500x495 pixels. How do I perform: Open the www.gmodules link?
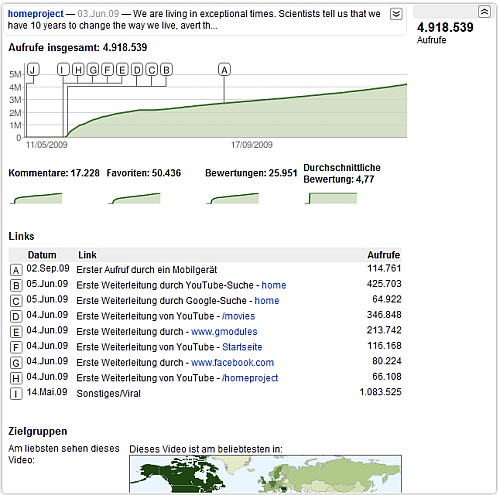[224, 332]
